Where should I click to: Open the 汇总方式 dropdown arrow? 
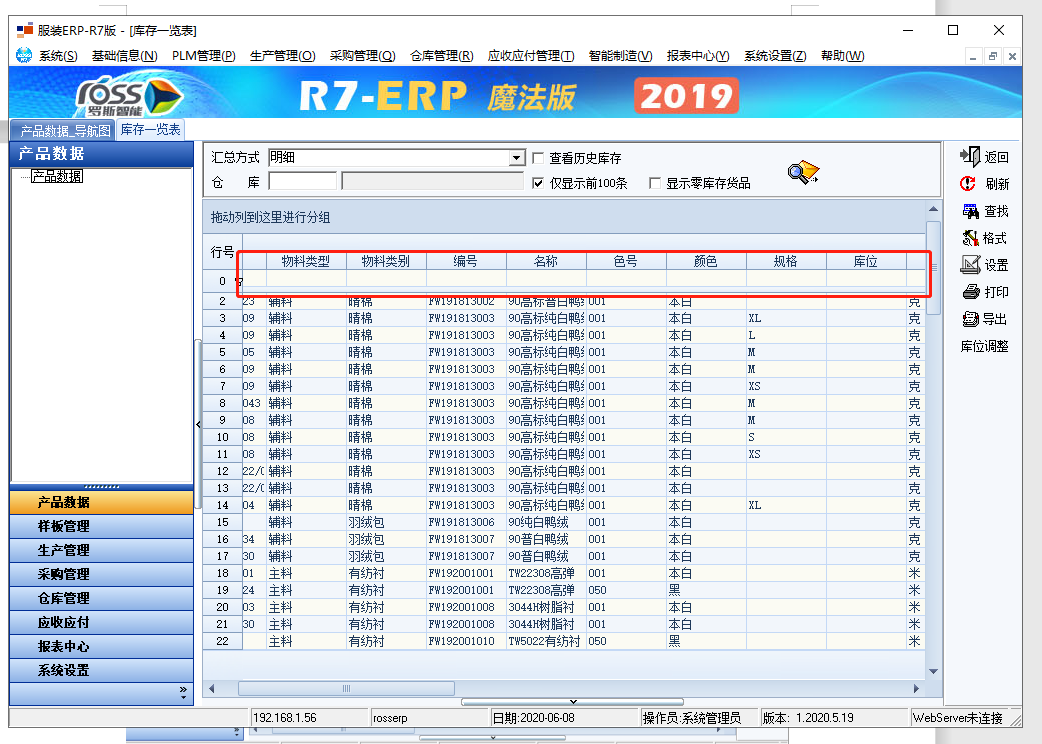click(x=517, y=157)
